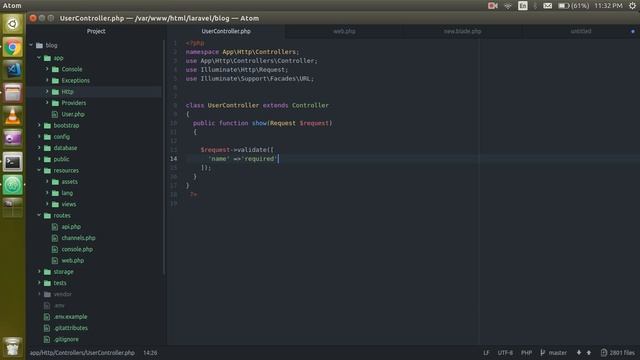The width and height of the screenshot is (640, 360).
Task: Click the git branch icon for master
Action: pyautogui.click(x=542, y=352)
